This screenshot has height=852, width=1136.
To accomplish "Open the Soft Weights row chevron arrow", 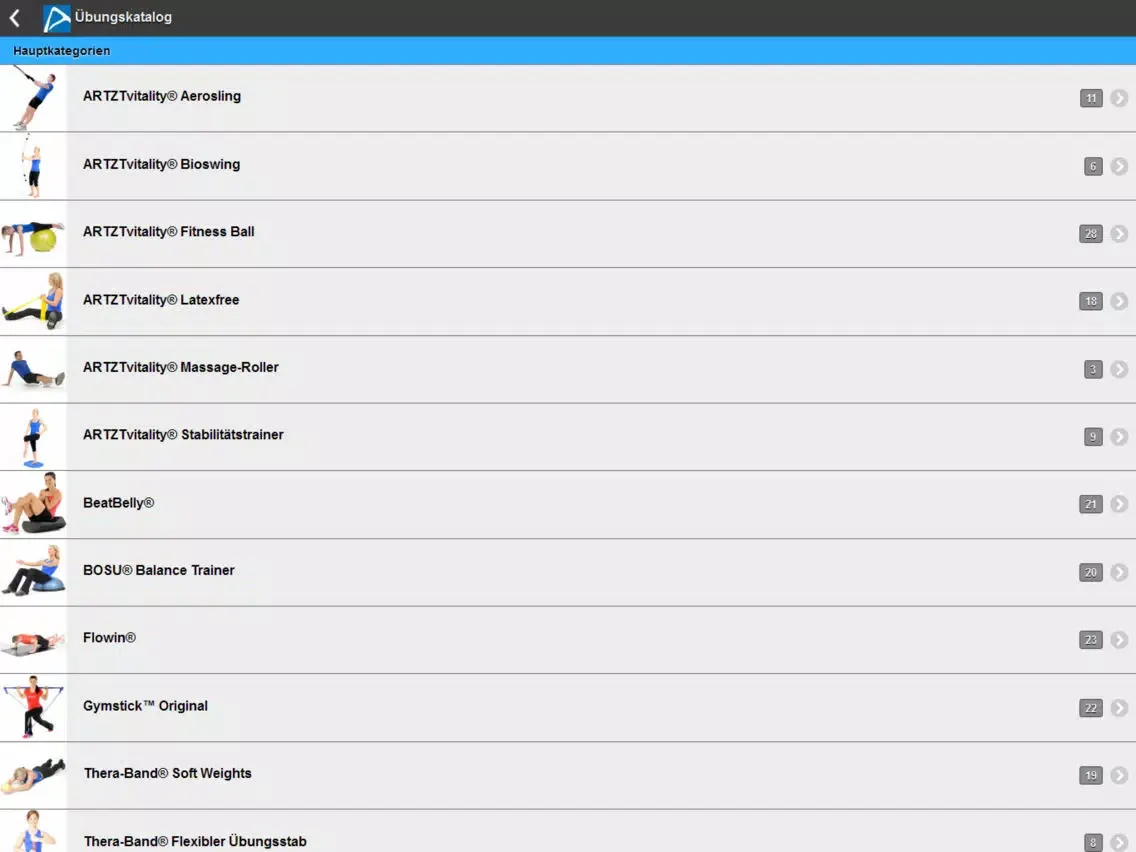I will (x=1119, y=774).
